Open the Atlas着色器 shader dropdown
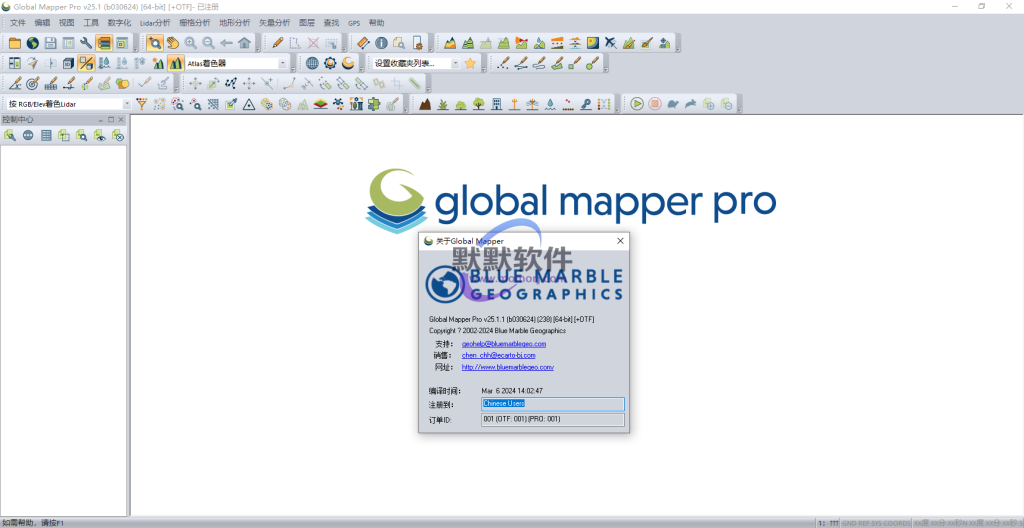1024x528 pixels. click(x=282, y=63)
